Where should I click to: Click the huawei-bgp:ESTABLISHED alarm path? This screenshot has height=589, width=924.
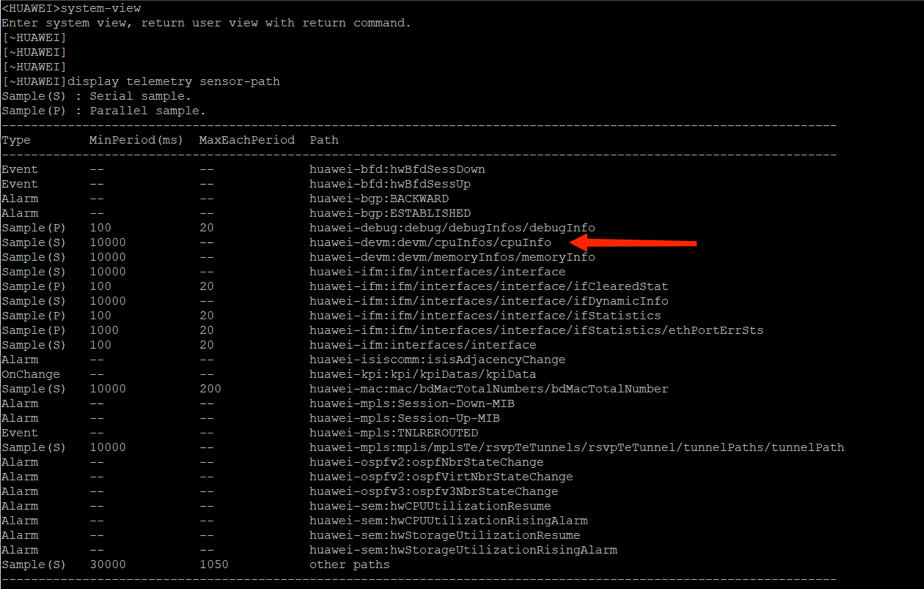click(390, 213)
